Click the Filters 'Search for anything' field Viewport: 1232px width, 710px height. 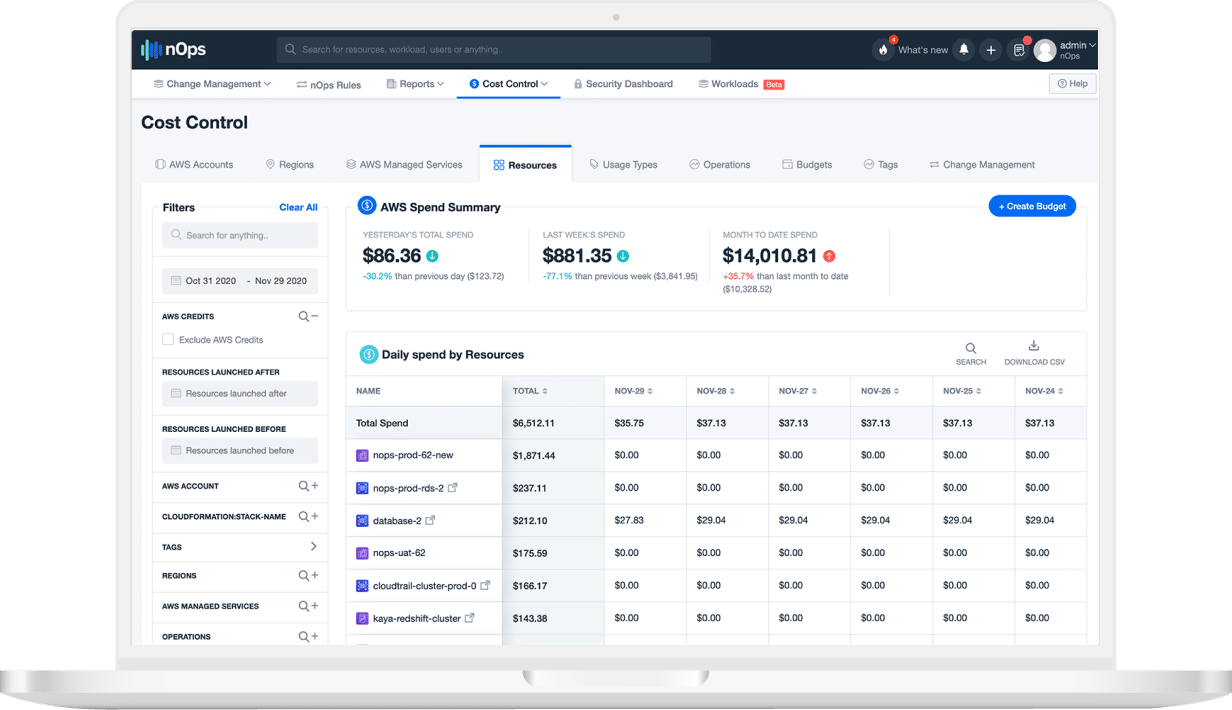pyautogui.click(x=240, y=235)
